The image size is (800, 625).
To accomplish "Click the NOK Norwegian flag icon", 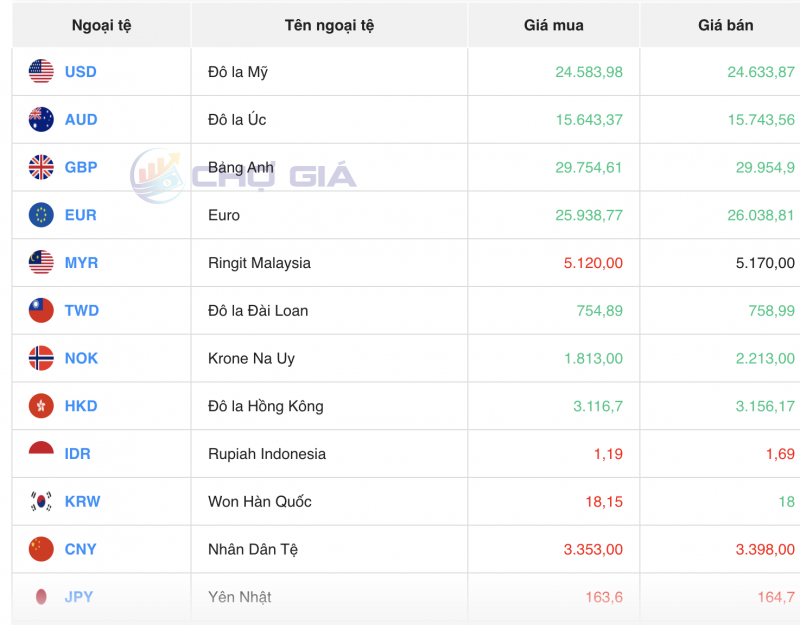I will [x=40, y=358].
